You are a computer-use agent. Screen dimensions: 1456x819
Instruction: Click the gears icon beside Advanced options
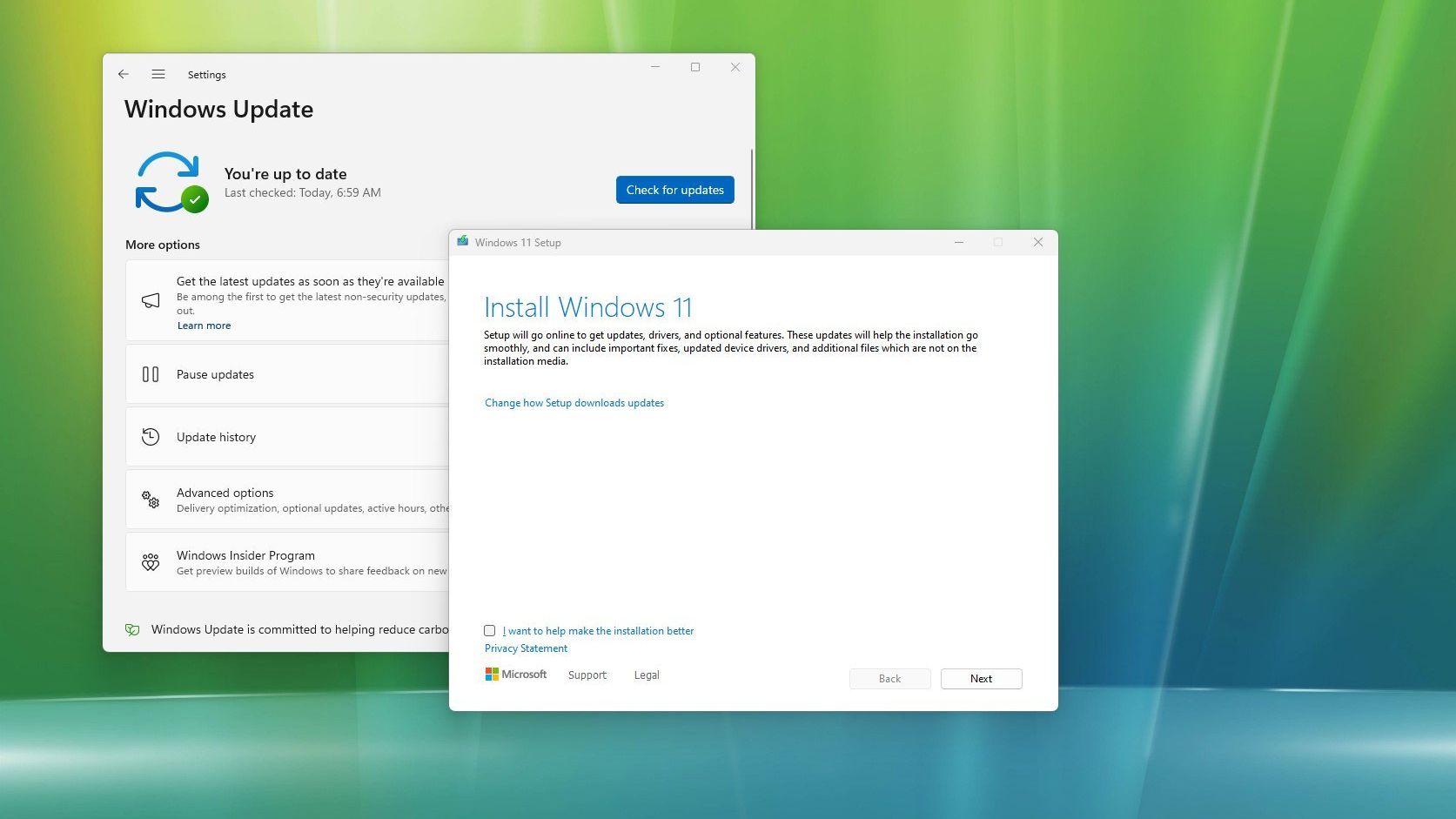151,500
